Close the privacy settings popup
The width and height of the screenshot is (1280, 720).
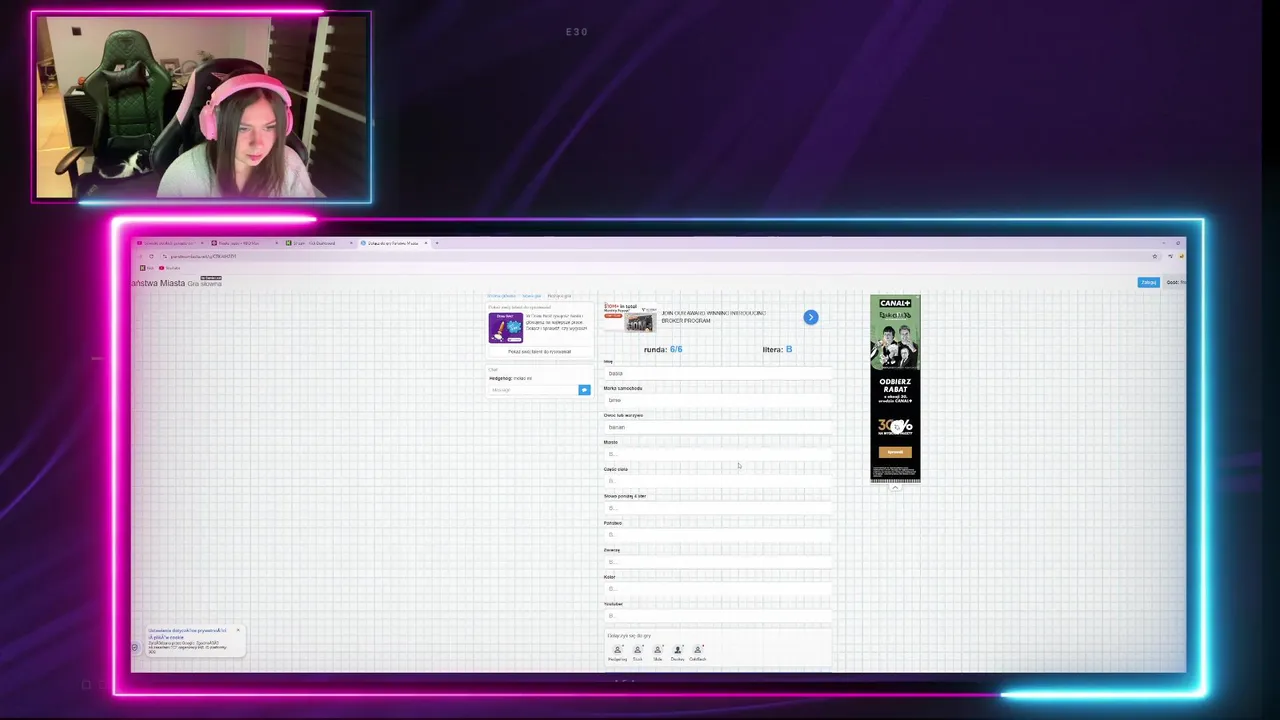coord(238,630)
